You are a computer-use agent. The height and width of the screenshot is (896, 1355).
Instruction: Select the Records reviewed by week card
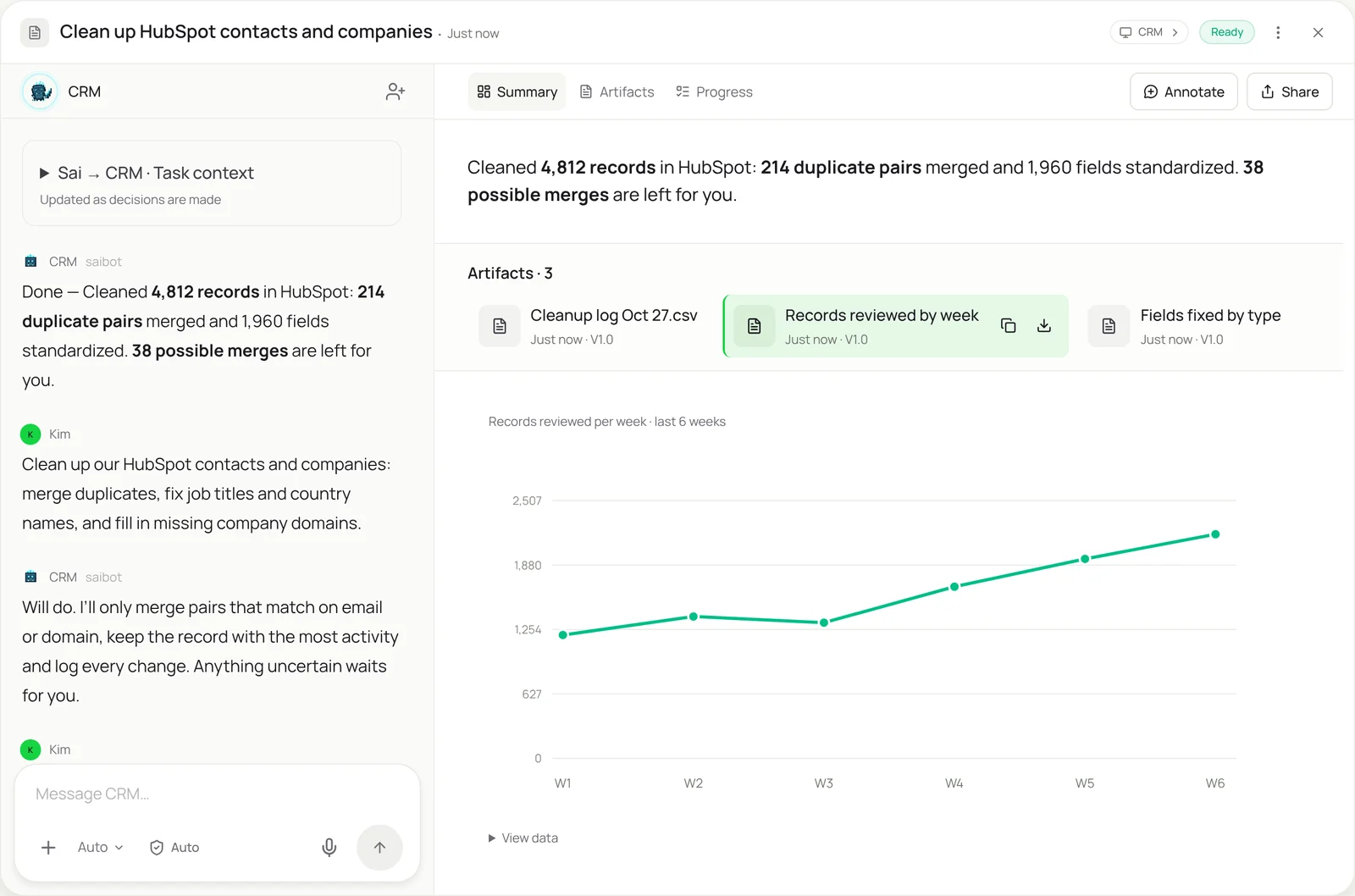click(895, 326)
